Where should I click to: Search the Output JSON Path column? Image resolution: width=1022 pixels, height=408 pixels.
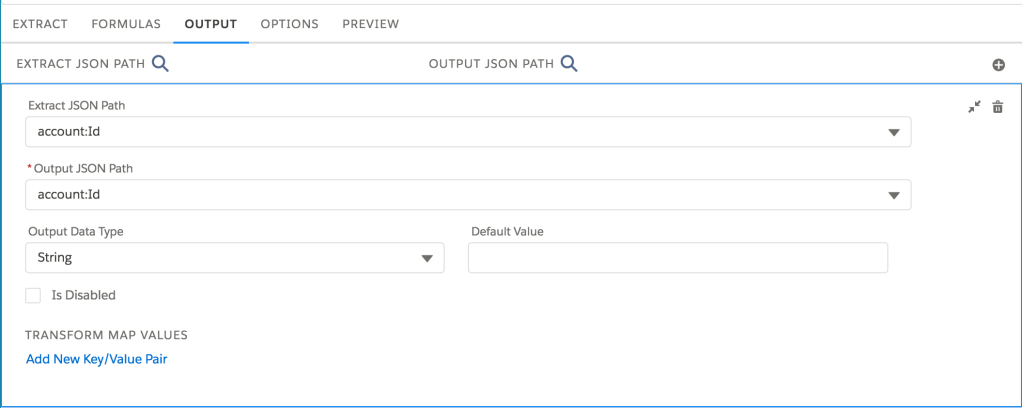(x=568, y=64)
